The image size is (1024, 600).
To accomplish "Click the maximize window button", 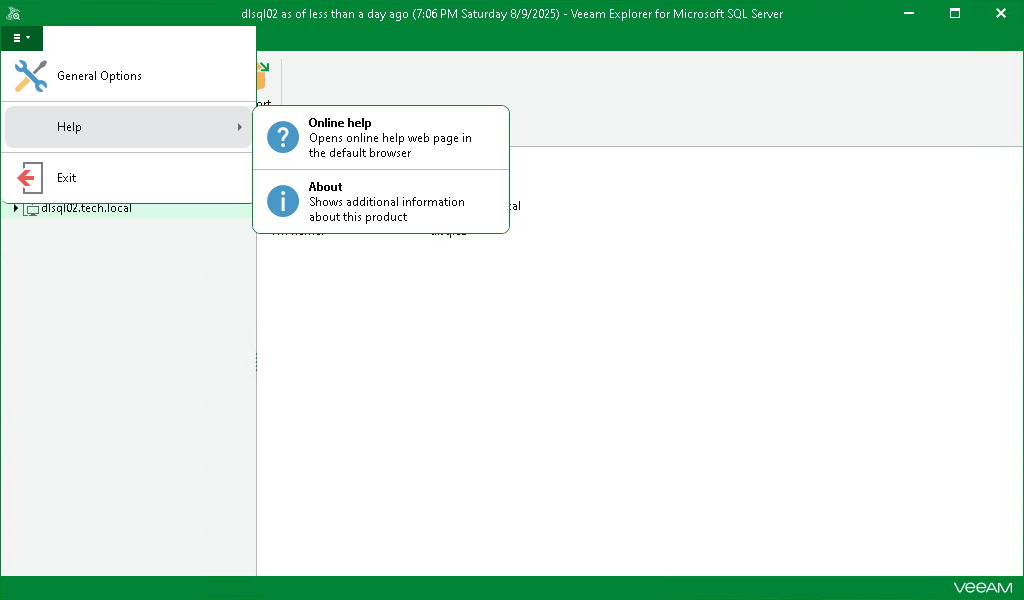I will (954, 13).
